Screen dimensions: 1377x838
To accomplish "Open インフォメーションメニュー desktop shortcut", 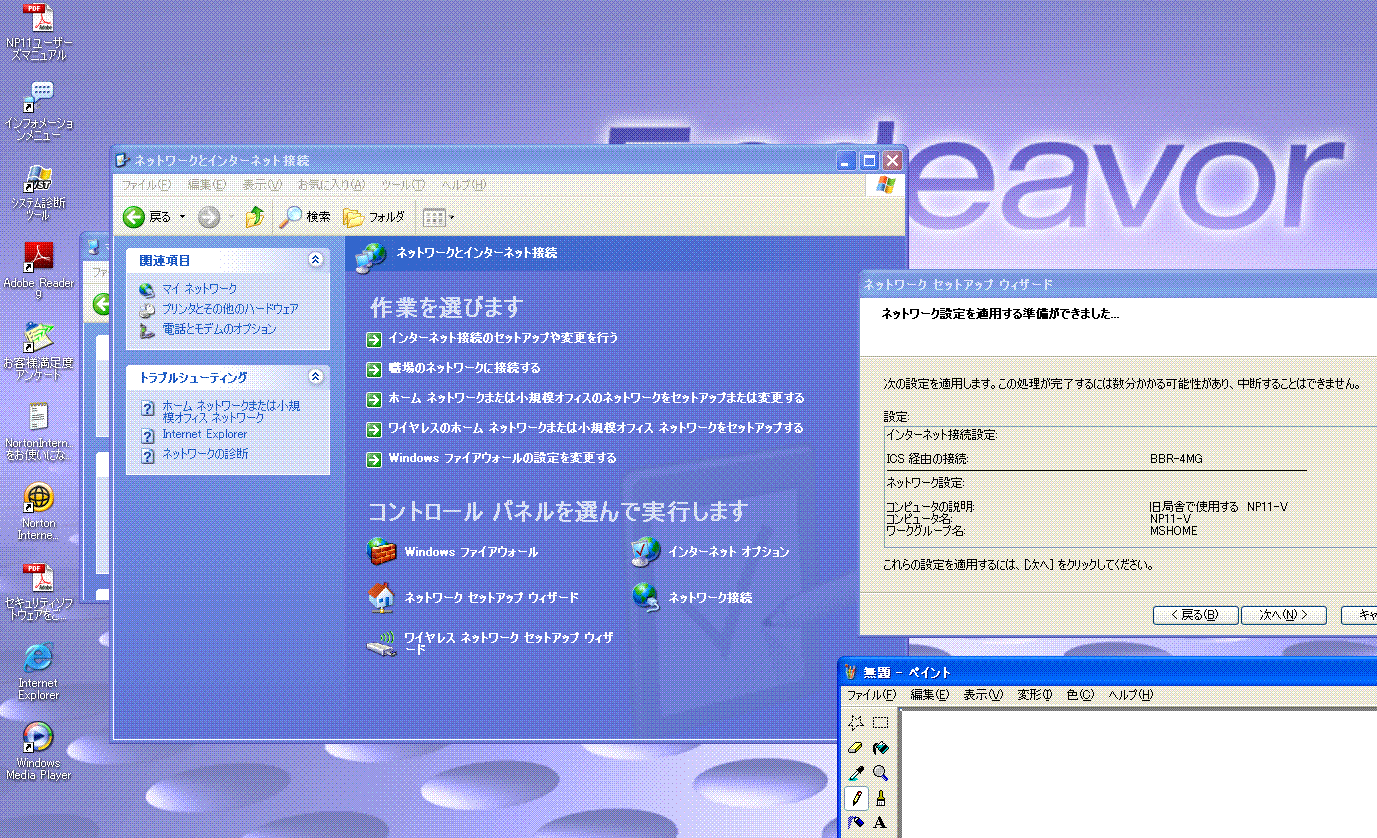I will [38, 110].
